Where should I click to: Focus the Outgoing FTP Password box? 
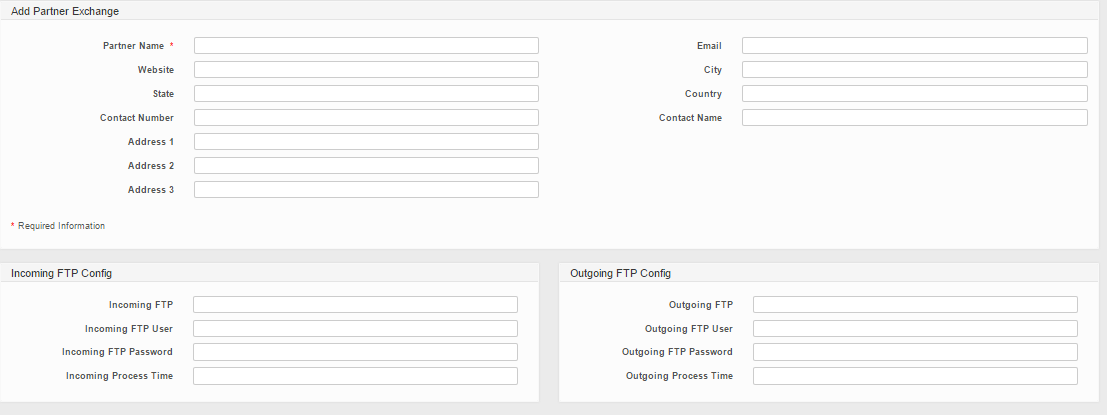[x=915, y=352]
